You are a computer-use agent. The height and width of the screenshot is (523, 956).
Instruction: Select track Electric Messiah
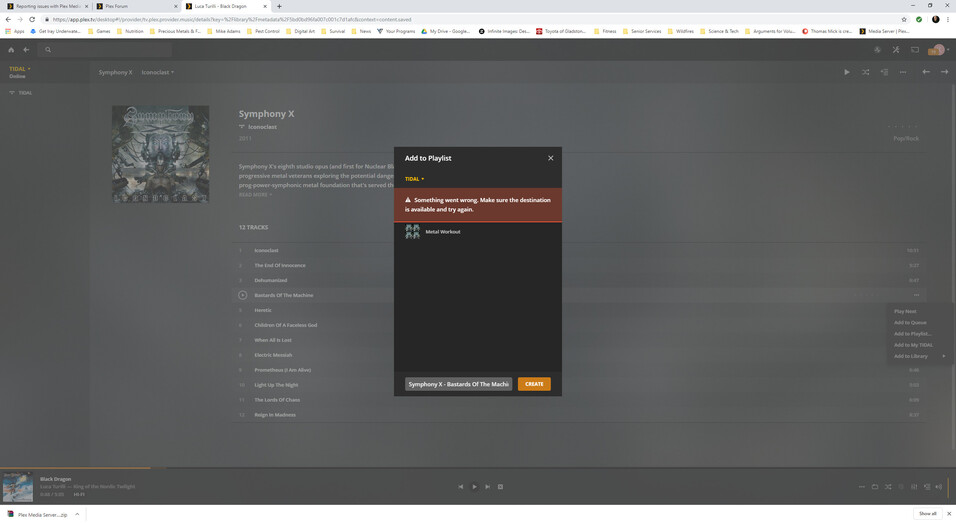(273, 355)
